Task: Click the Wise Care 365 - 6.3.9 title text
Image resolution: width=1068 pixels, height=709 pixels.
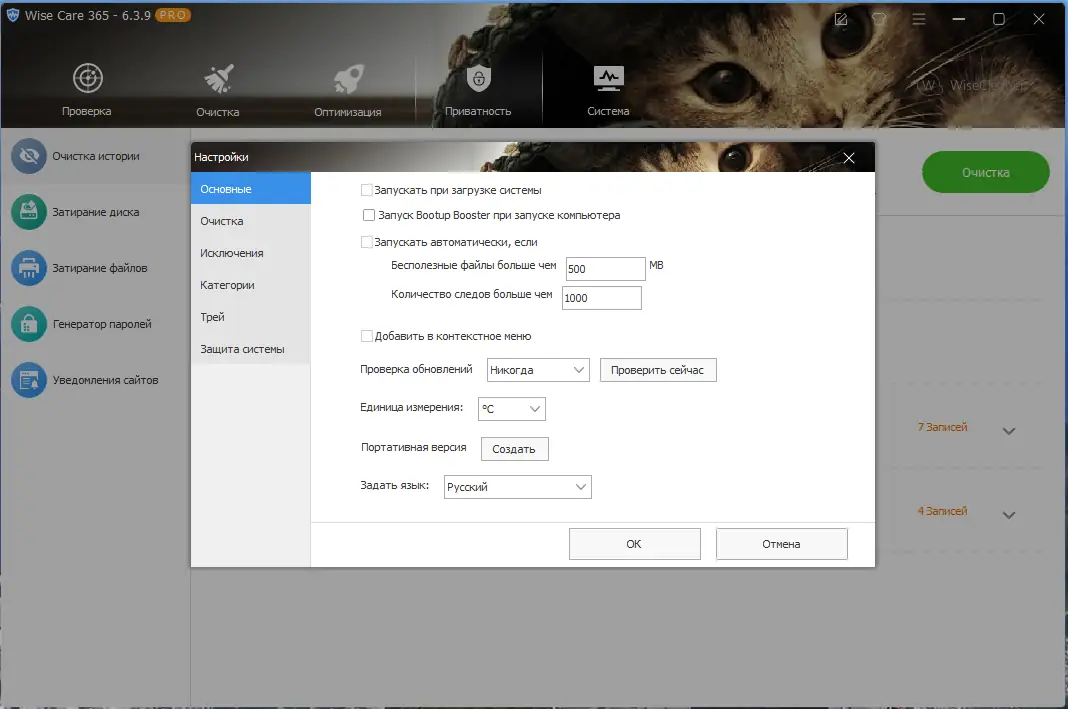Action: [88, 15]
